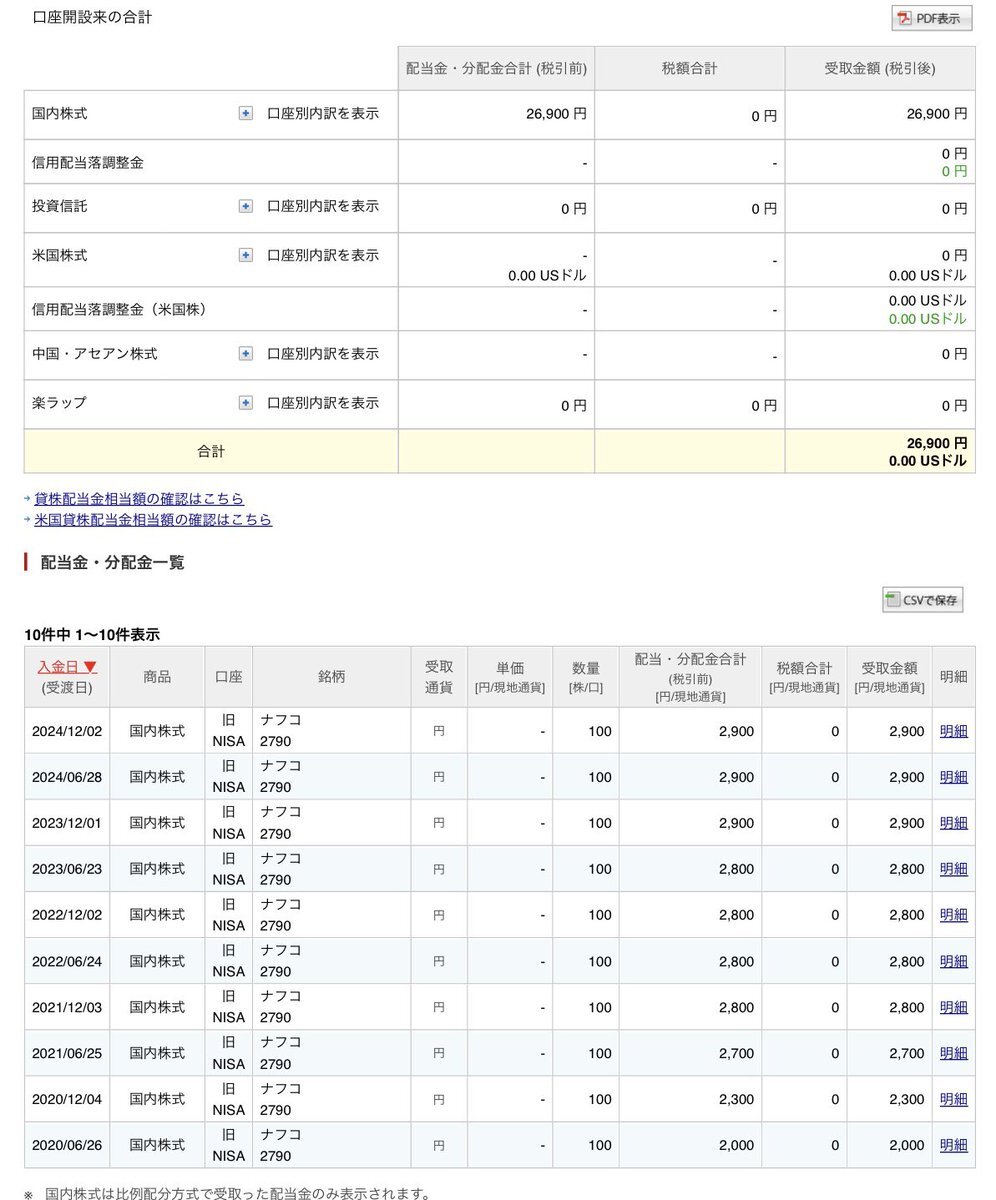Open 明細 for the 2024/06/28 dividend
The width and height of the screenshot is (996, 1200).
pyautogui.click(x=953, y=777)
